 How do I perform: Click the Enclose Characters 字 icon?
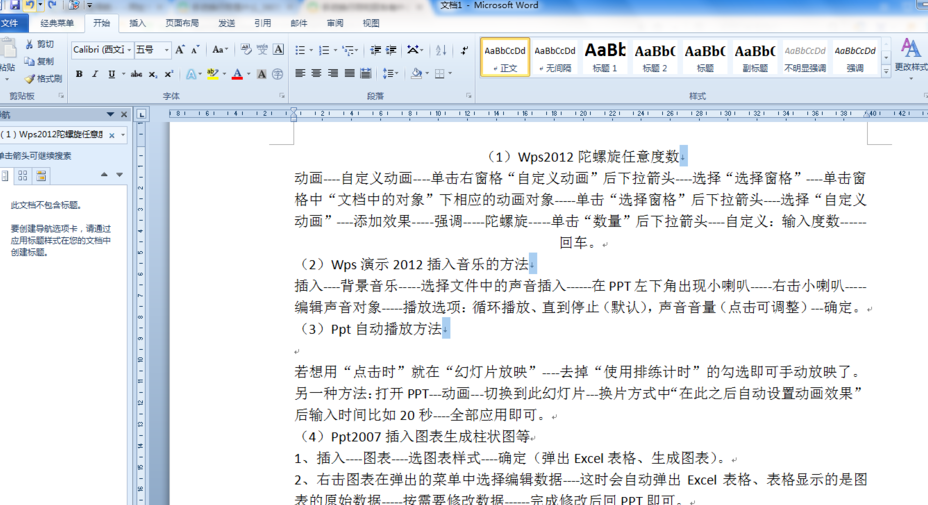278,74
